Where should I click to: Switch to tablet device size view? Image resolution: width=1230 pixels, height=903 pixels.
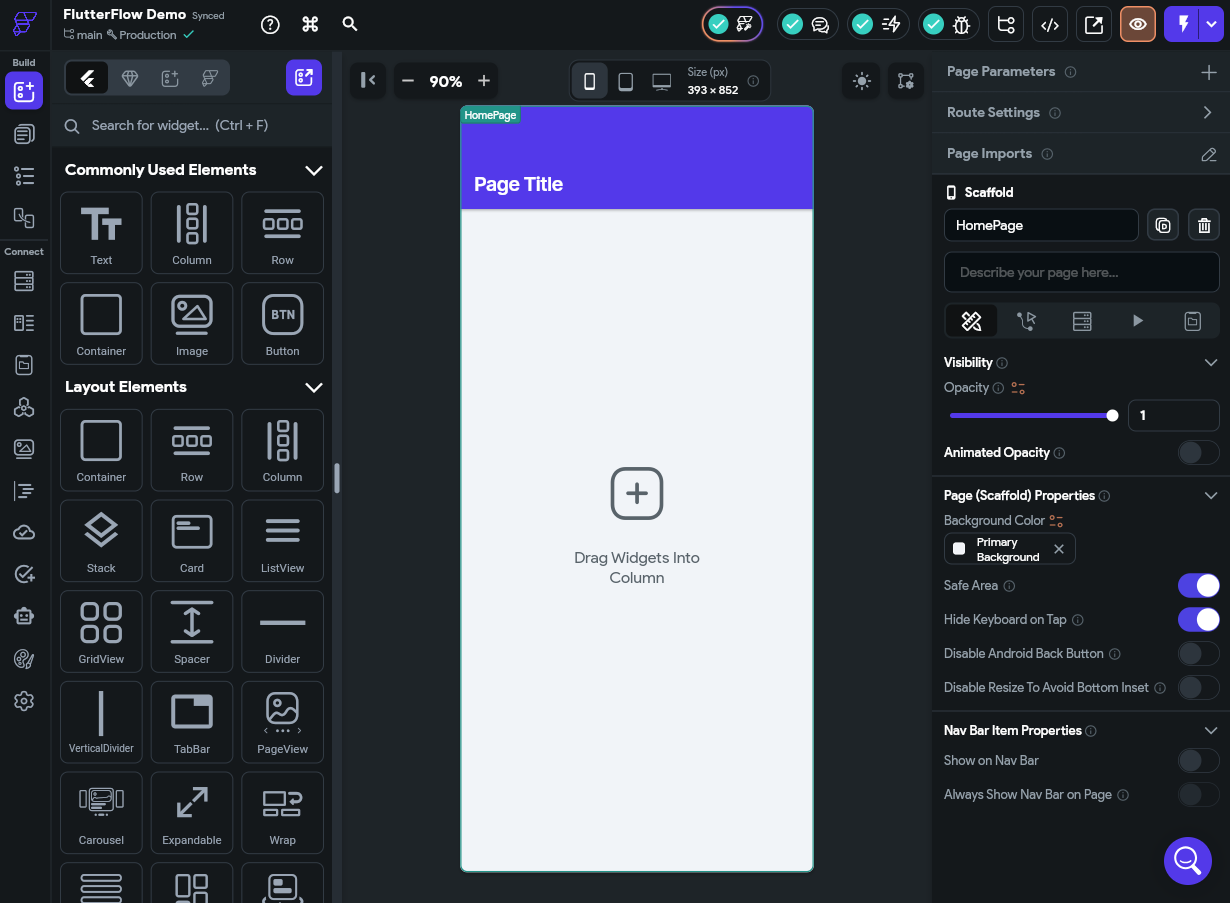(625, 81)
